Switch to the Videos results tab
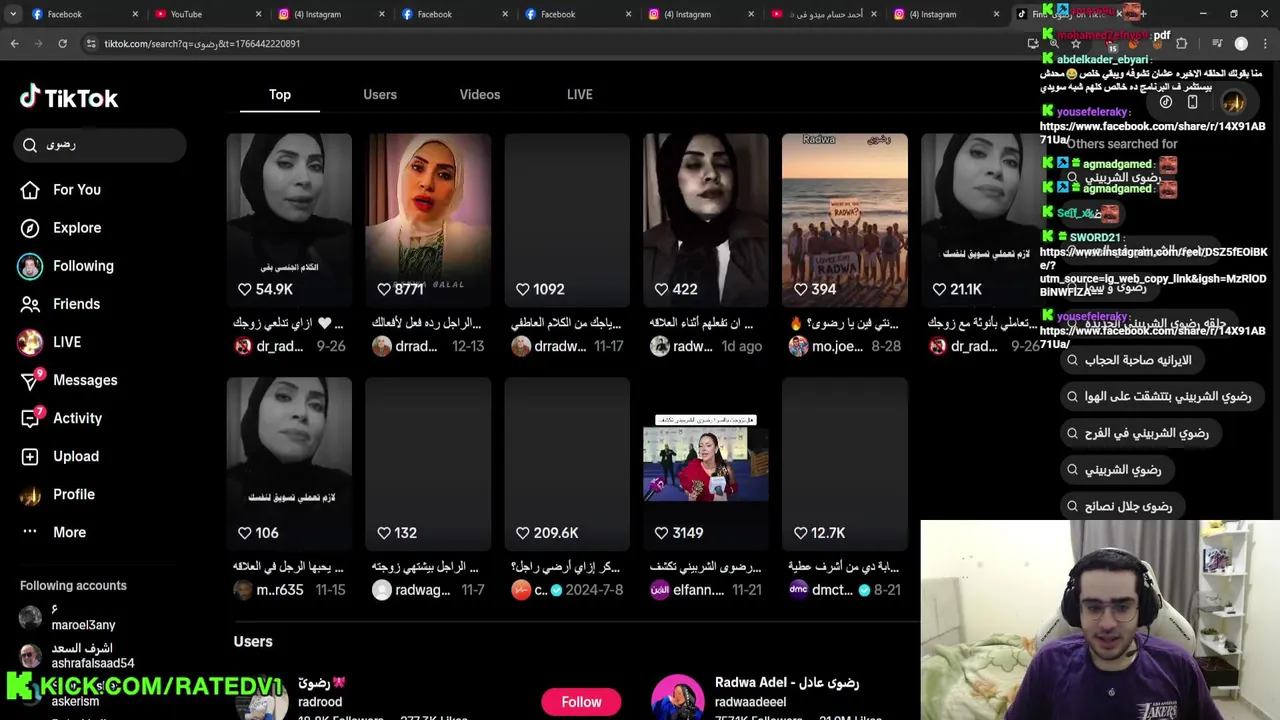Image resolution: width=1280 pixels, height=720 pixels. click(480, 94)
